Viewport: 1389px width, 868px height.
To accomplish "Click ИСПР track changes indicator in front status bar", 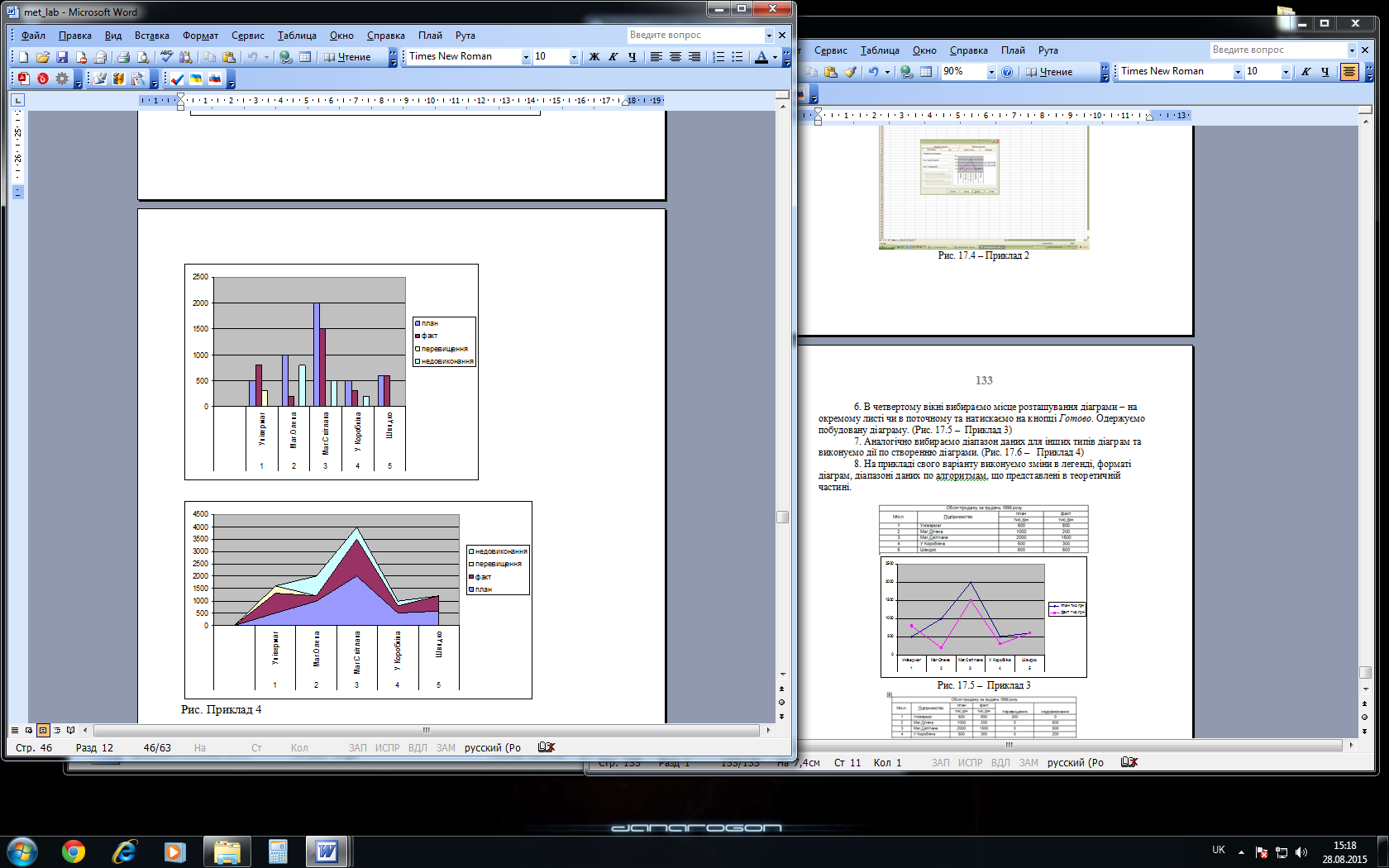I will coord(387,747).
